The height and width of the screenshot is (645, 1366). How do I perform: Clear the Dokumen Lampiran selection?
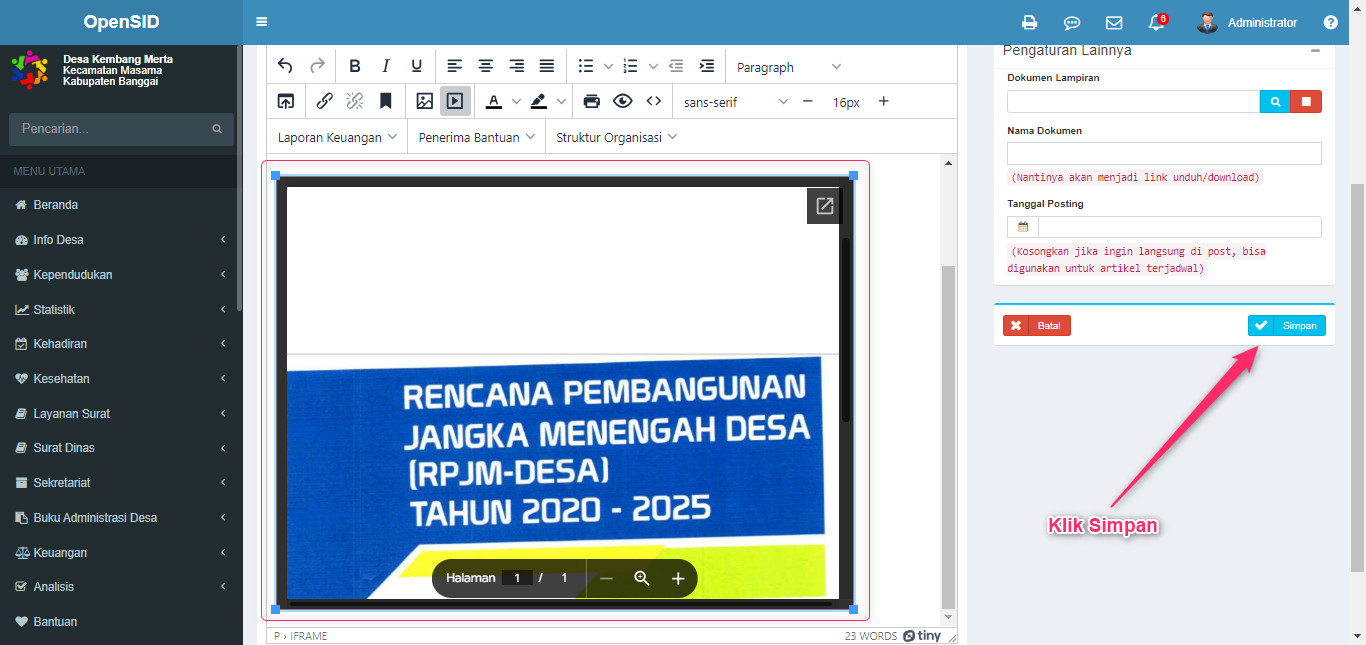[1306, 101]
